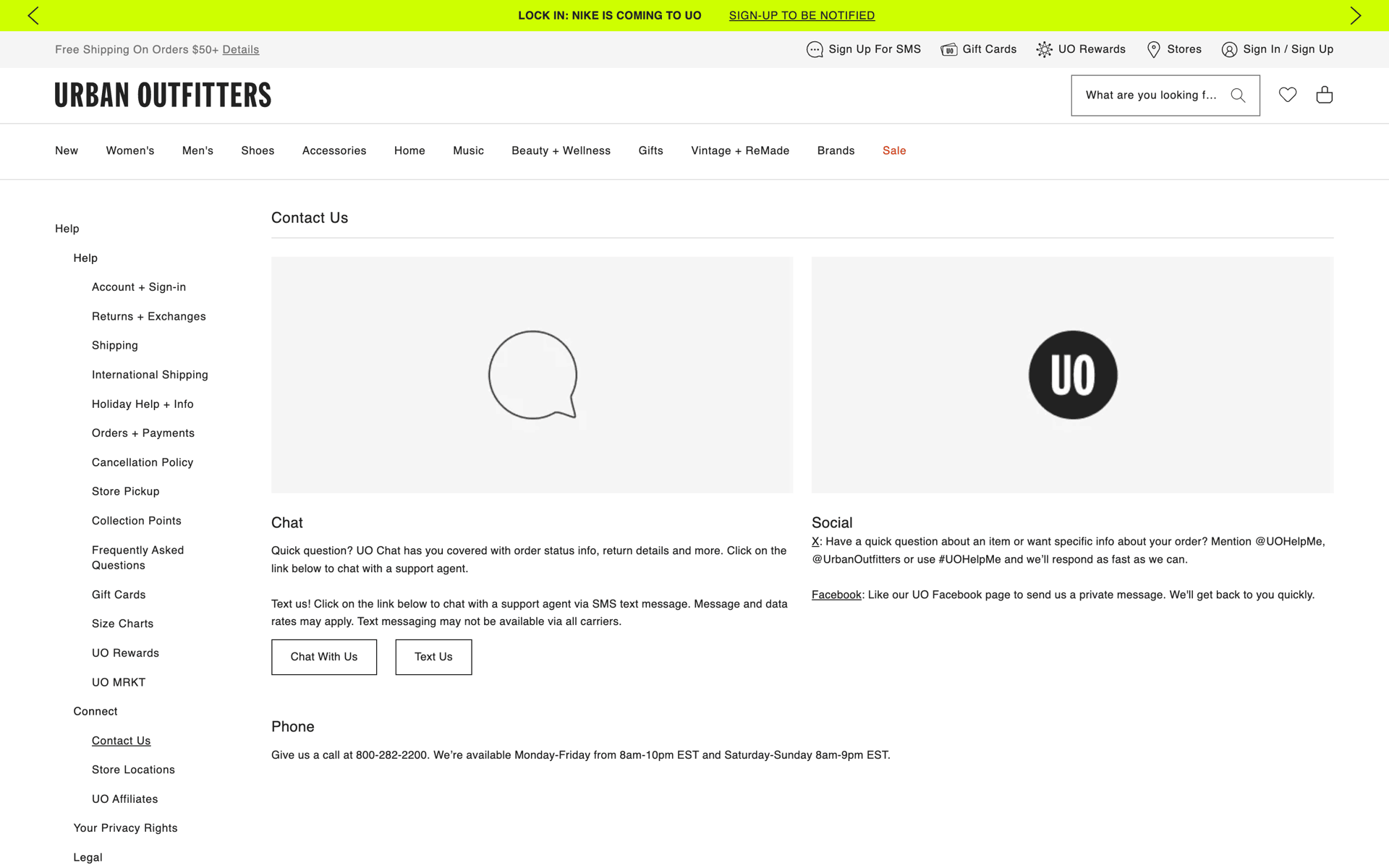Image resolution: width=1389 pixels, height=868 pixels.
Task: Open wishlist heart icon
Action: [1288, 95]
